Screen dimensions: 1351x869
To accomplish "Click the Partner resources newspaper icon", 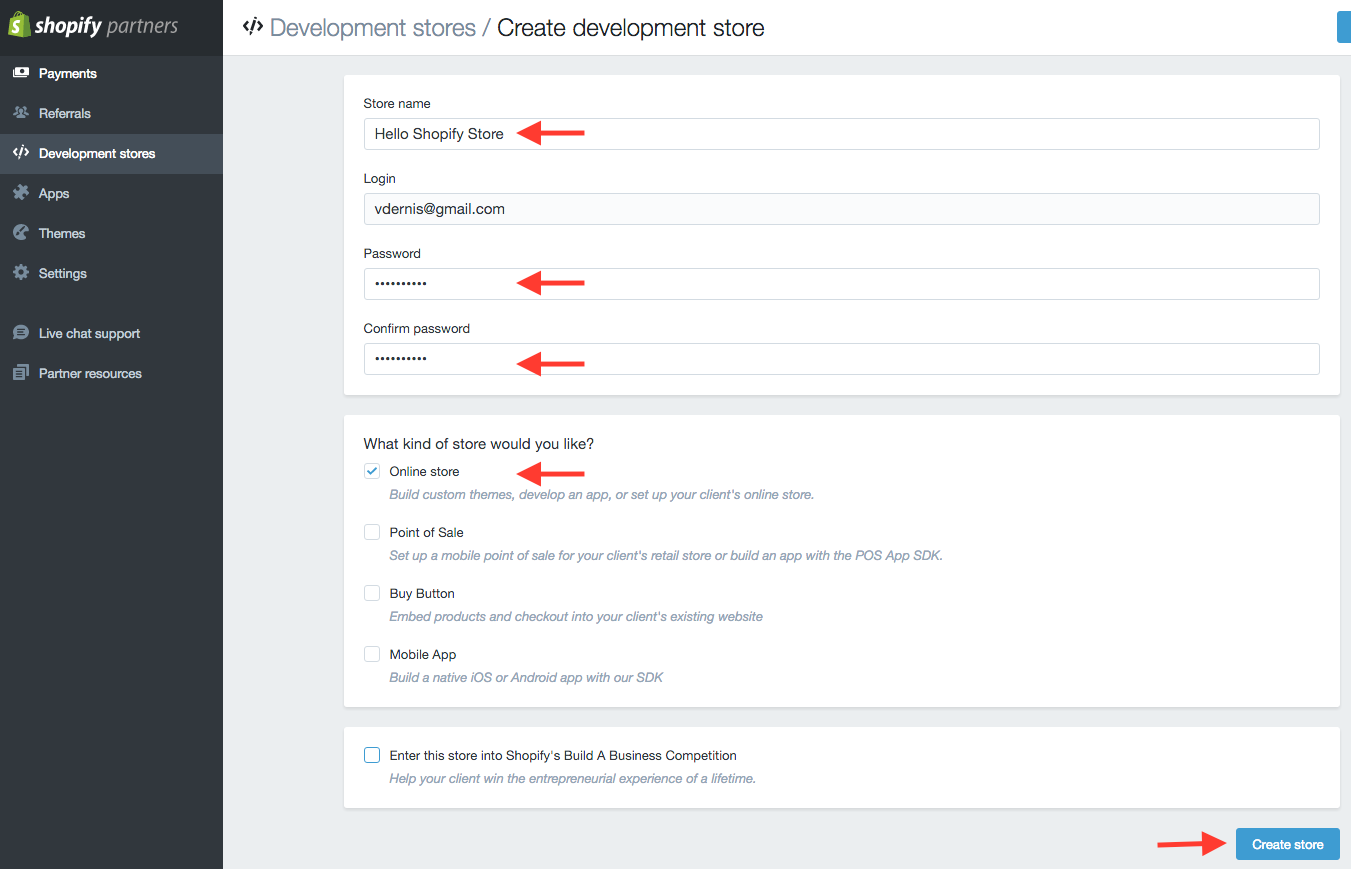I will [20, 373].
